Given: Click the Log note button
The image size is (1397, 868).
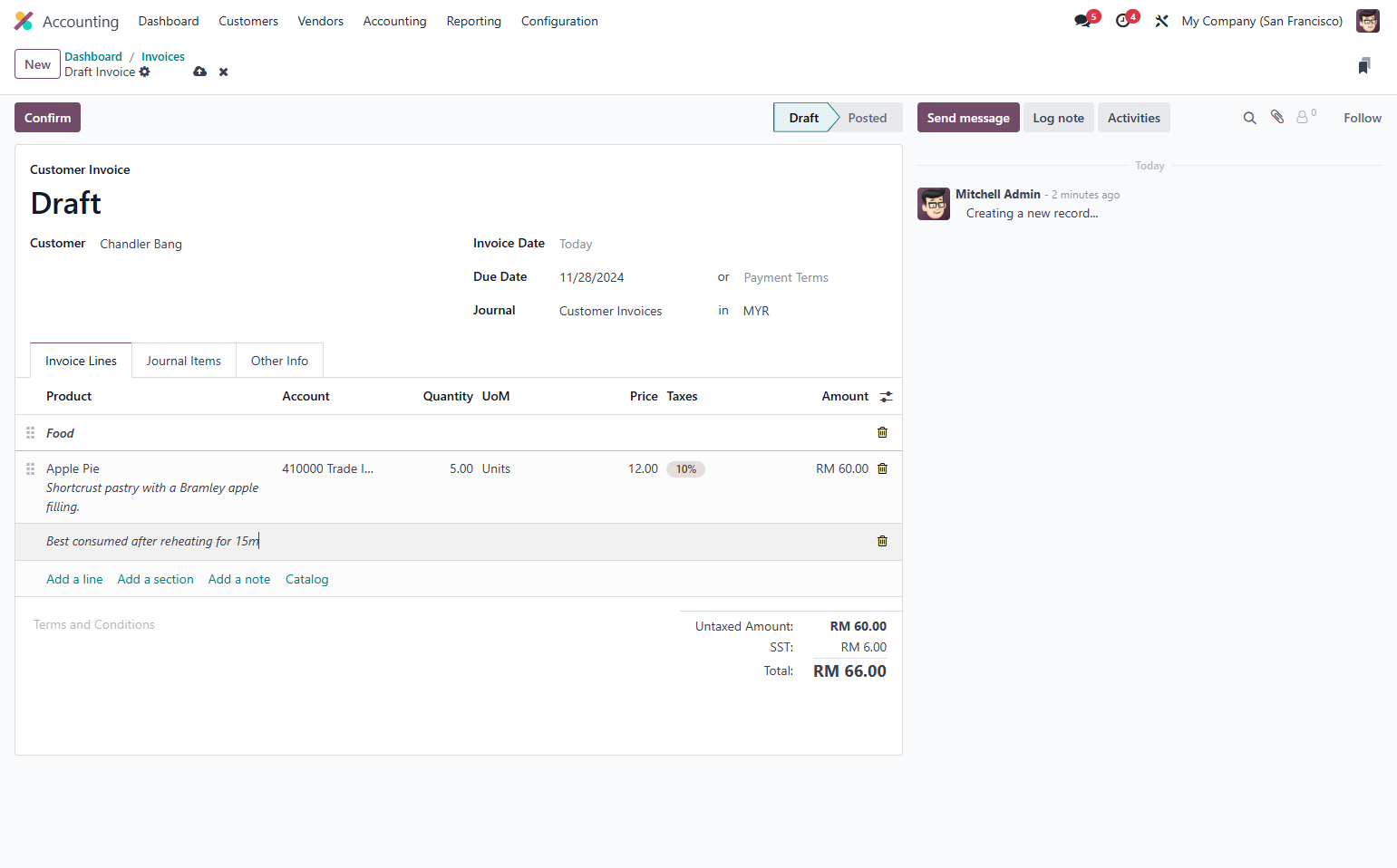Looking at the screenshot, I should tap(1058, 118).
